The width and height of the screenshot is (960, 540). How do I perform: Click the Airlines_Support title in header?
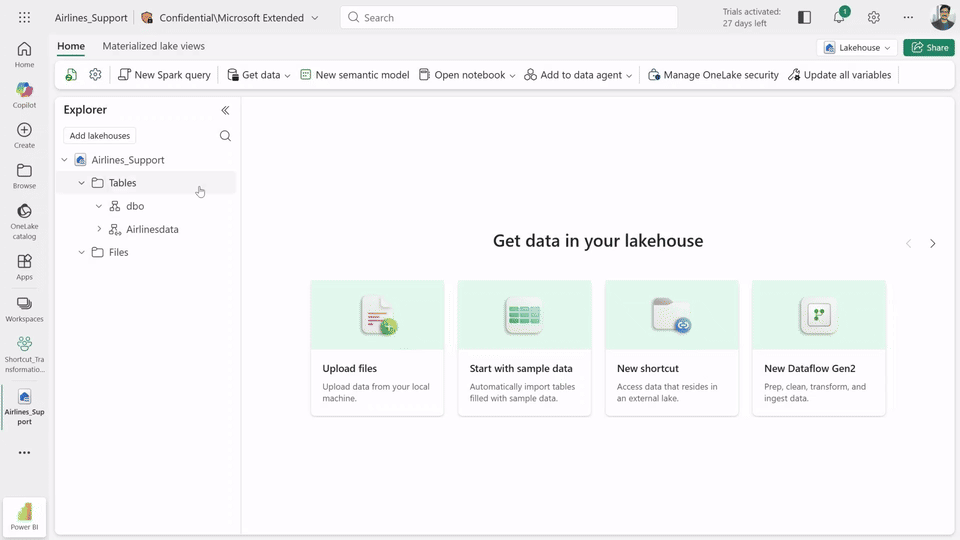tap(91, 18)
